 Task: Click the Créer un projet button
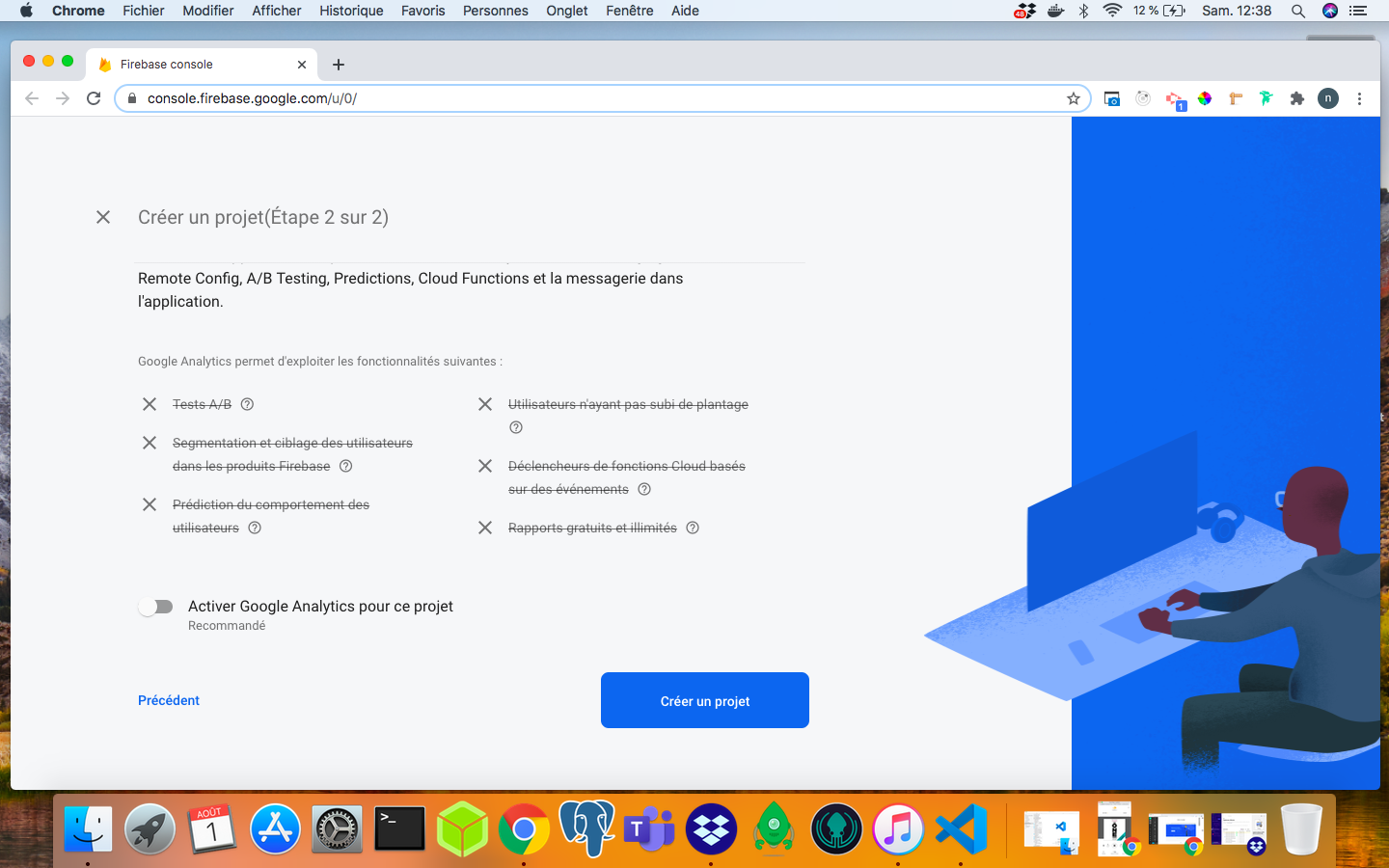(705, 700)
